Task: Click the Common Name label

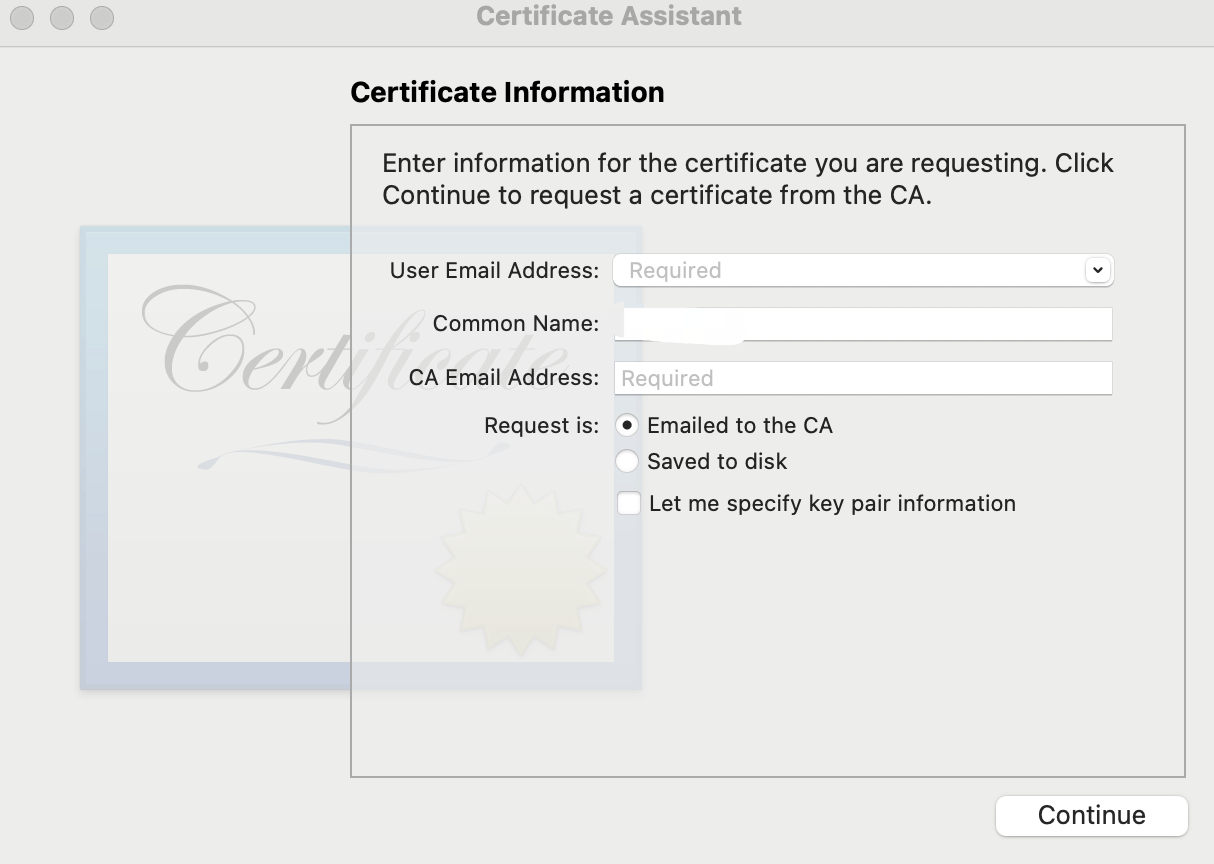Action: 515,324
